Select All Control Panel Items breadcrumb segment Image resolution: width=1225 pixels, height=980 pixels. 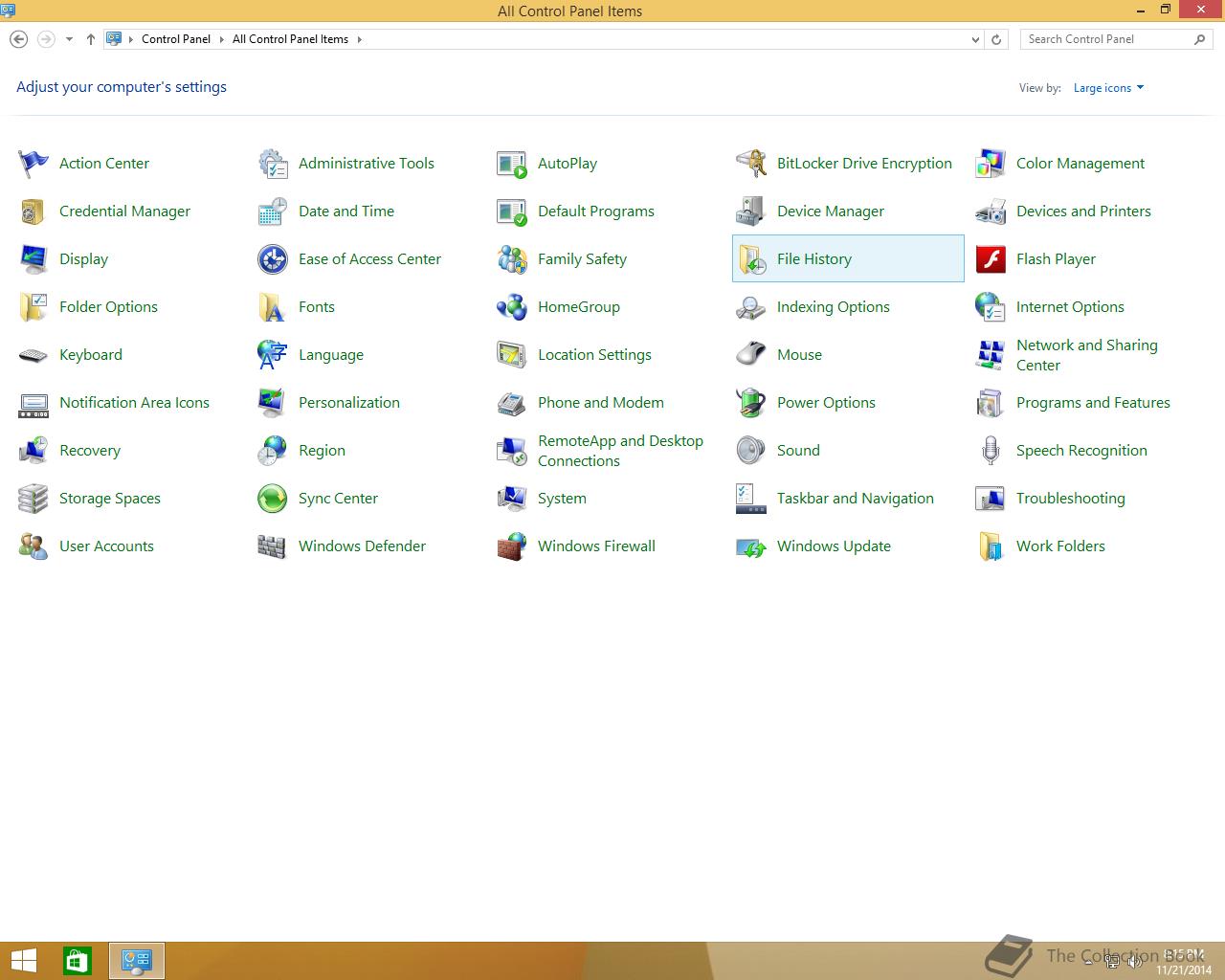(x=290, y=39)
